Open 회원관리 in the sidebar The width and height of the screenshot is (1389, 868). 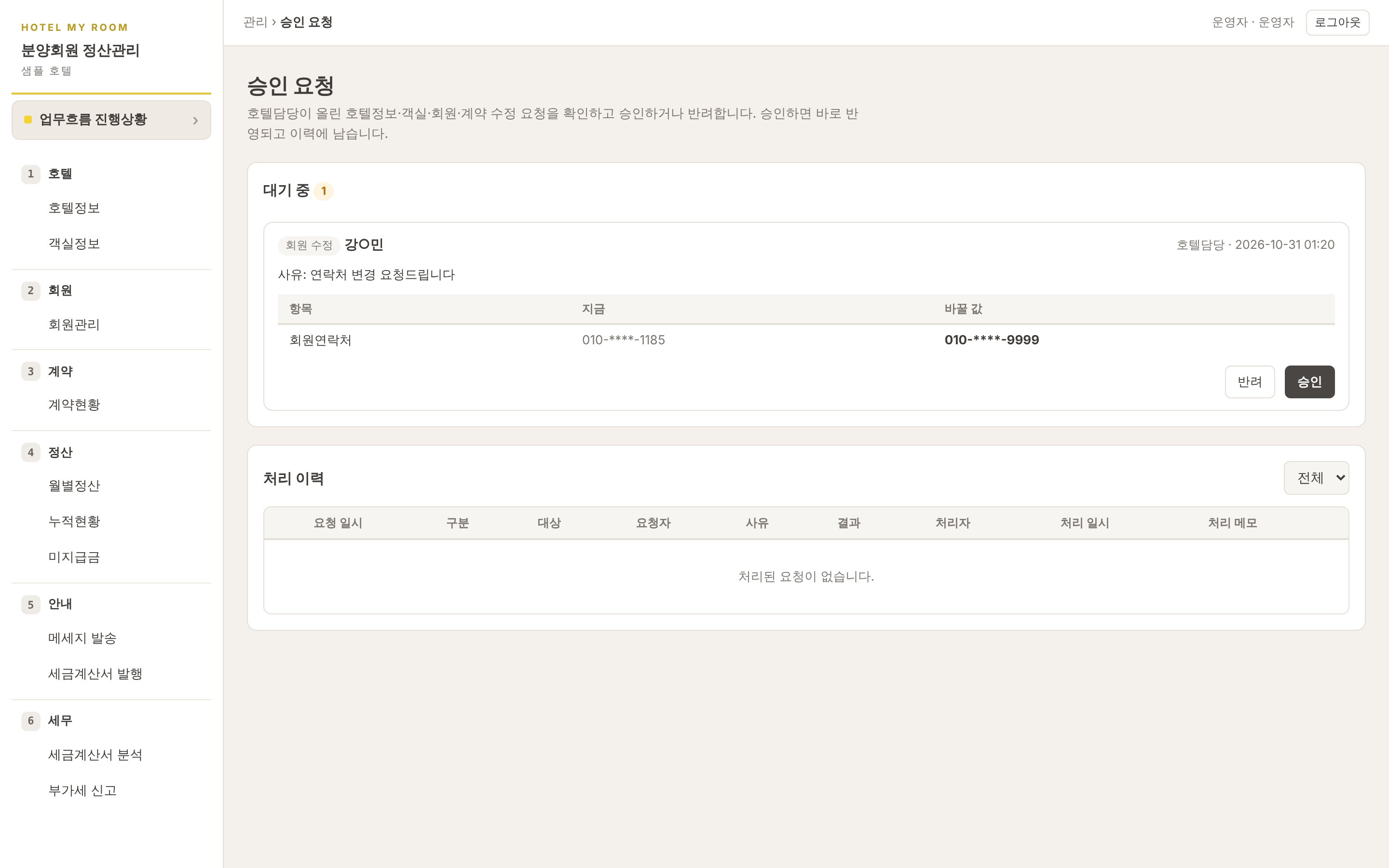74,325
